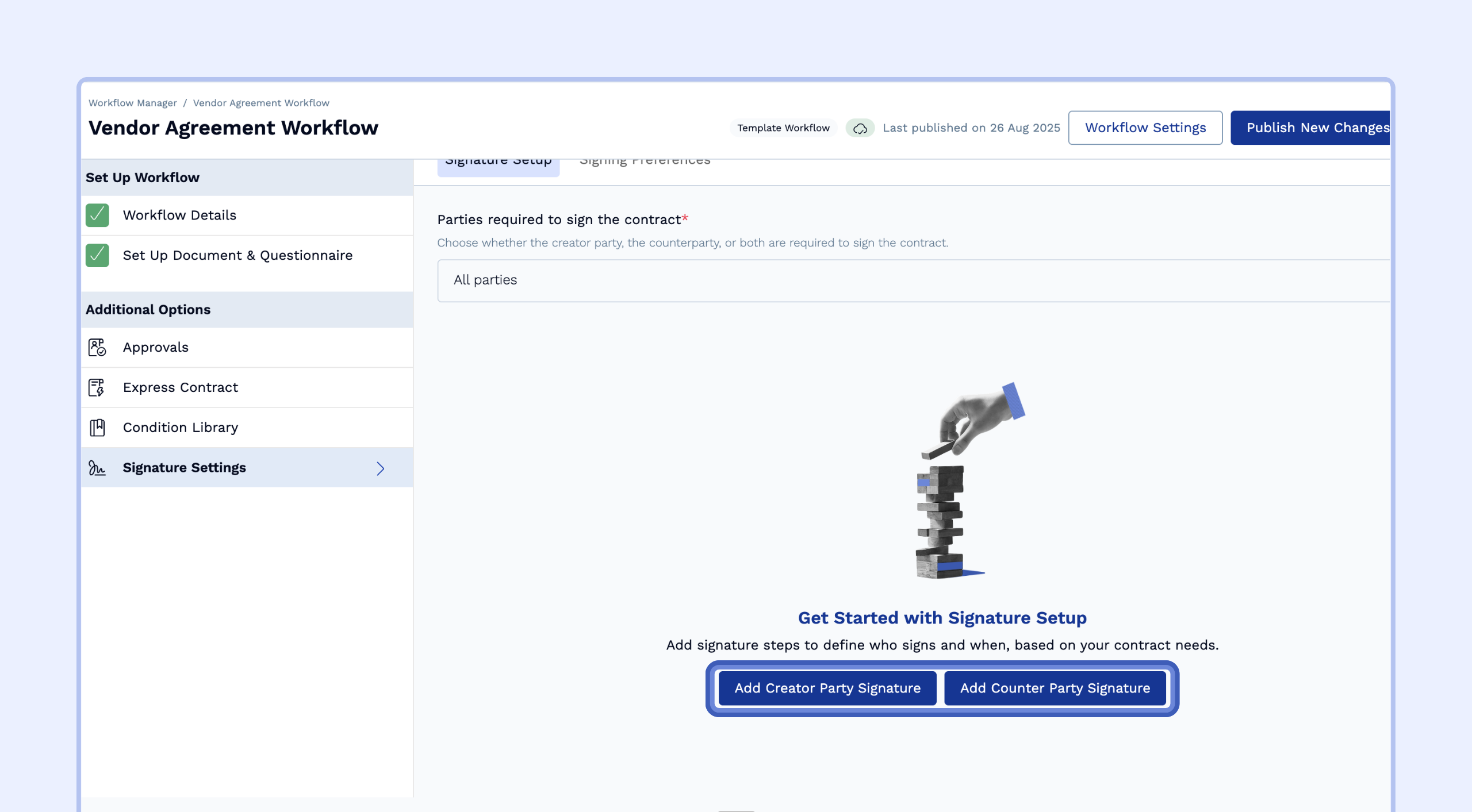Screen dimensions: 1472x812
Task: Go to Workflow Manager via the breadcrumb
Action: pyautogui.click(x=133, y=103)
